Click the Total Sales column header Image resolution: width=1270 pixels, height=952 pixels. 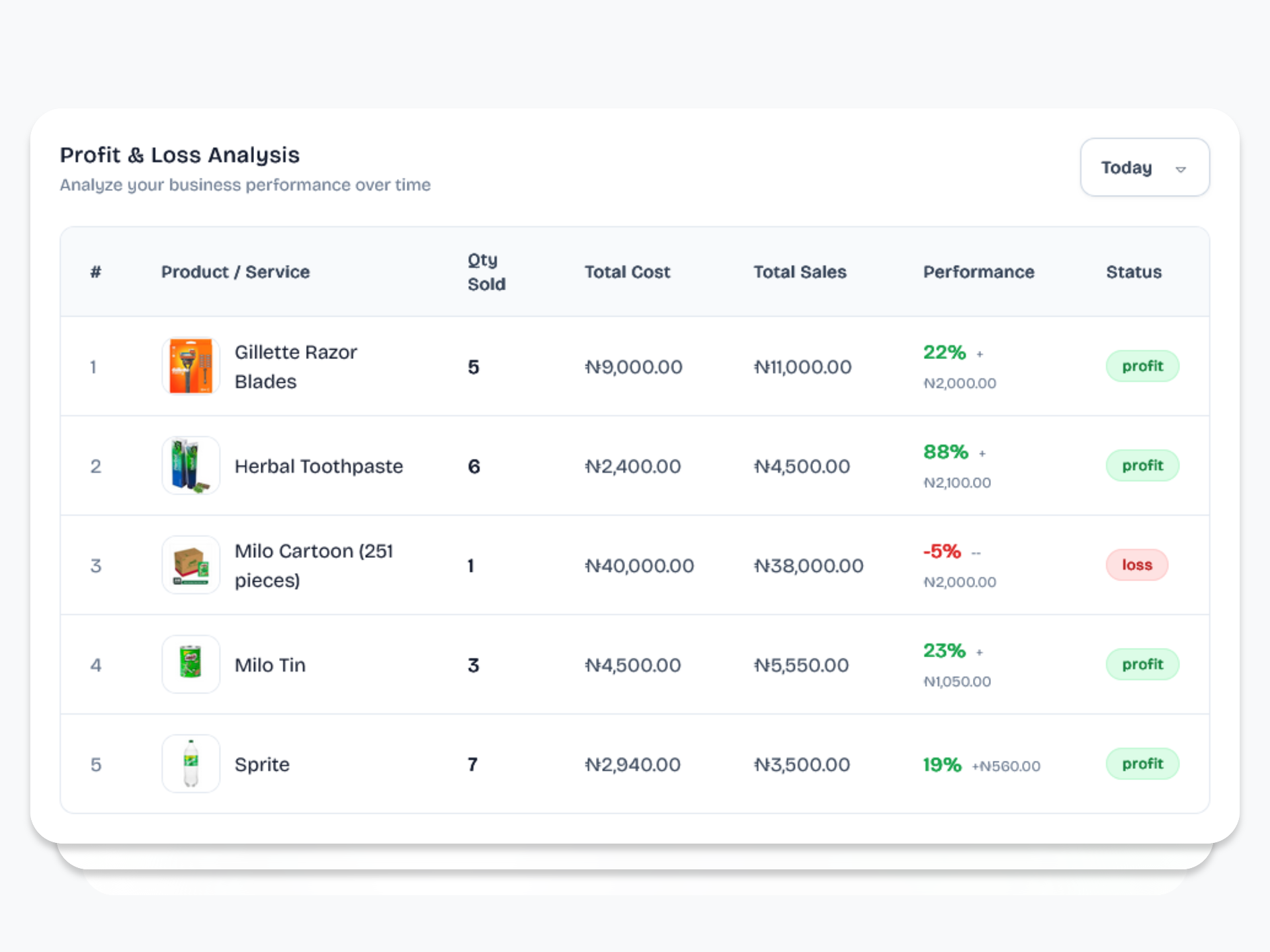(x=800, y=272)
